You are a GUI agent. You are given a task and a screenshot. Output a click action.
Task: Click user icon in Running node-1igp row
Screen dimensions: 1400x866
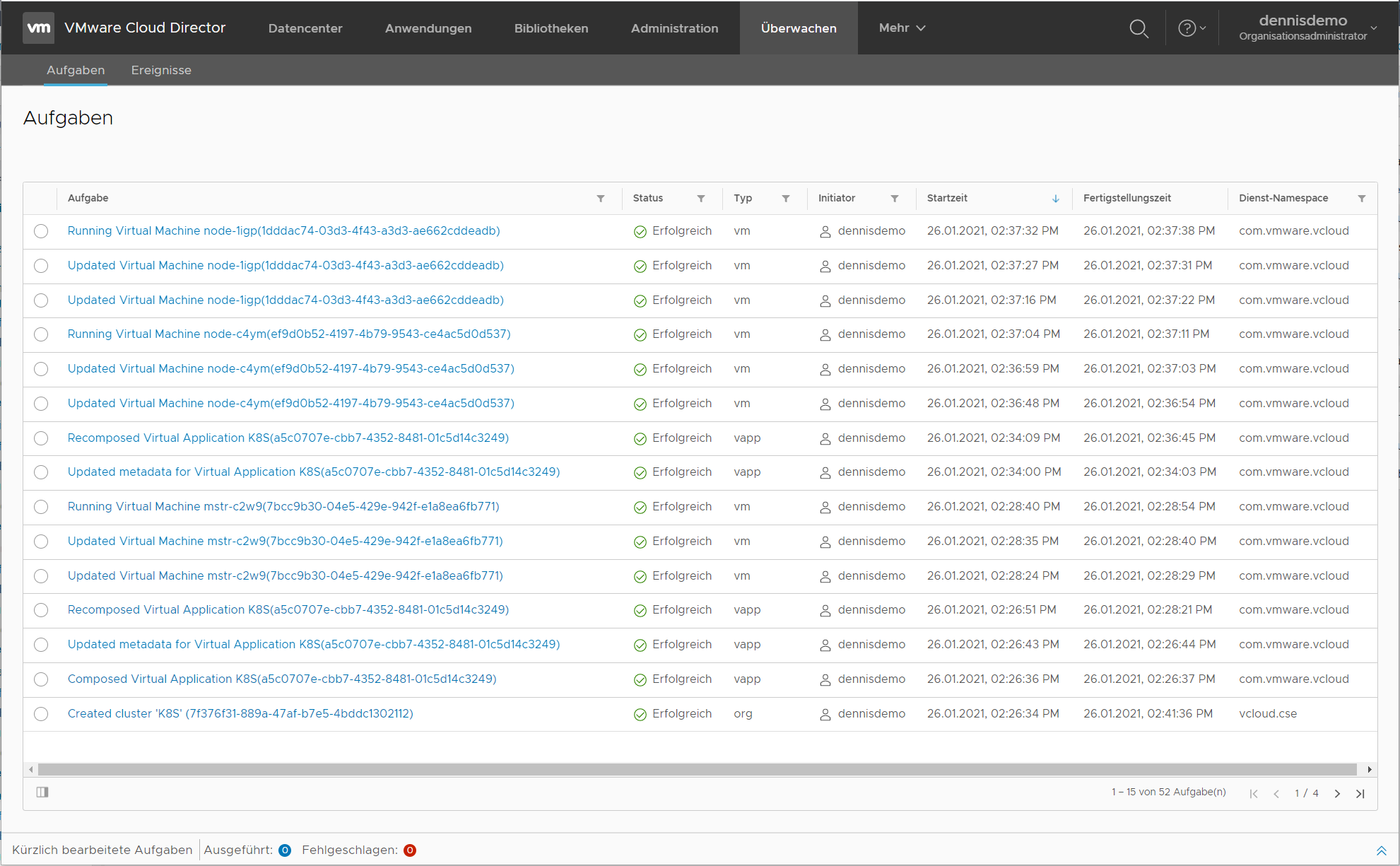pos(825,232)
